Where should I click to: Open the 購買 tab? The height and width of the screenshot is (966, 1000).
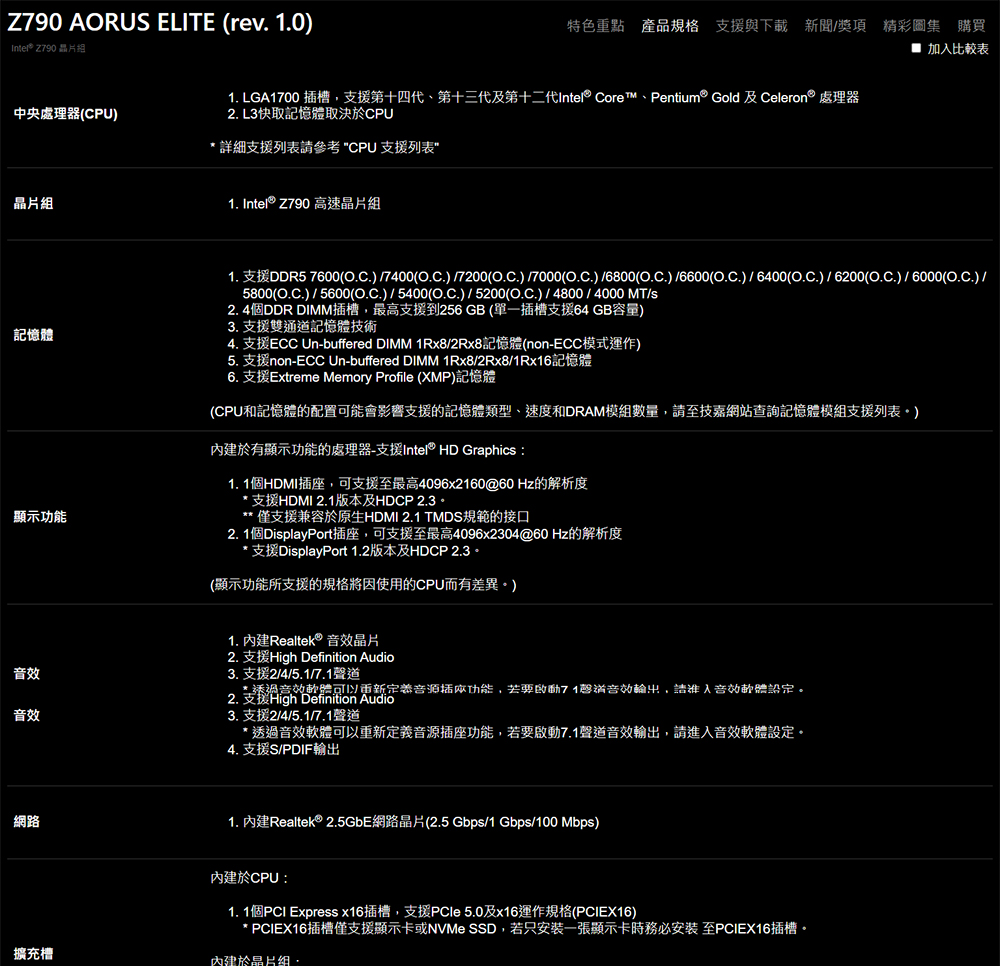[971, 26]
